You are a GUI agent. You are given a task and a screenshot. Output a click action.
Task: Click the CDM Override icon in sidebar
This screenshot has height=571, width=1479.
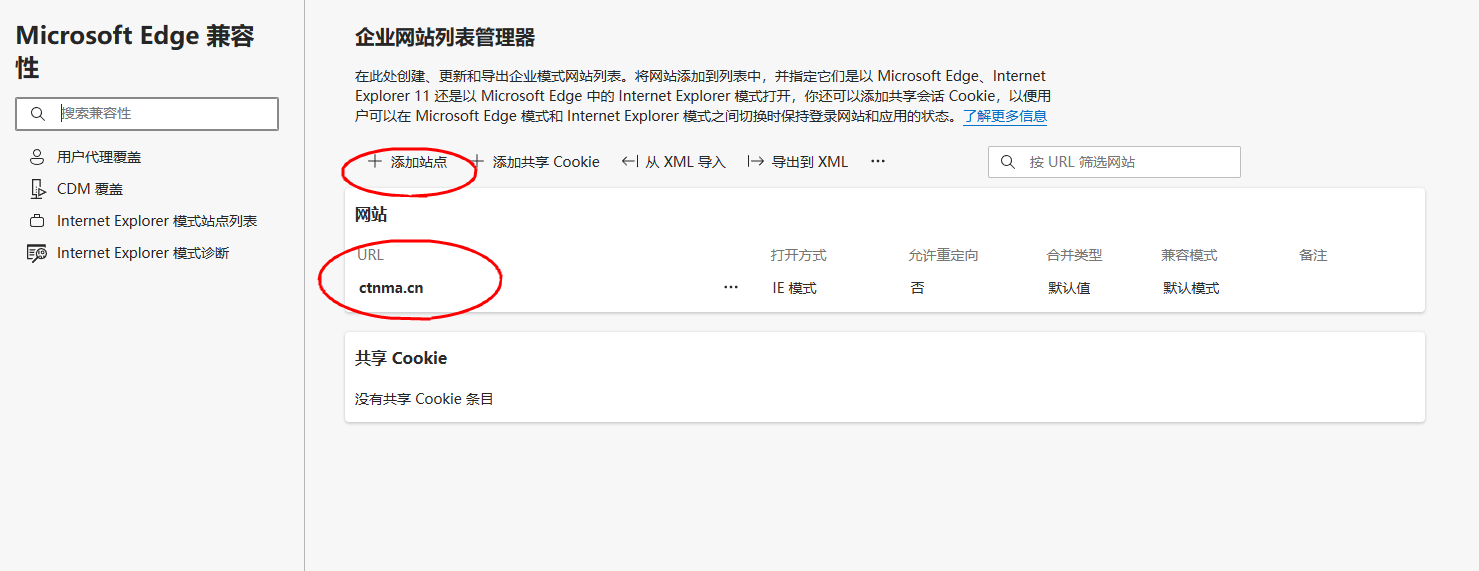point(37,189)
